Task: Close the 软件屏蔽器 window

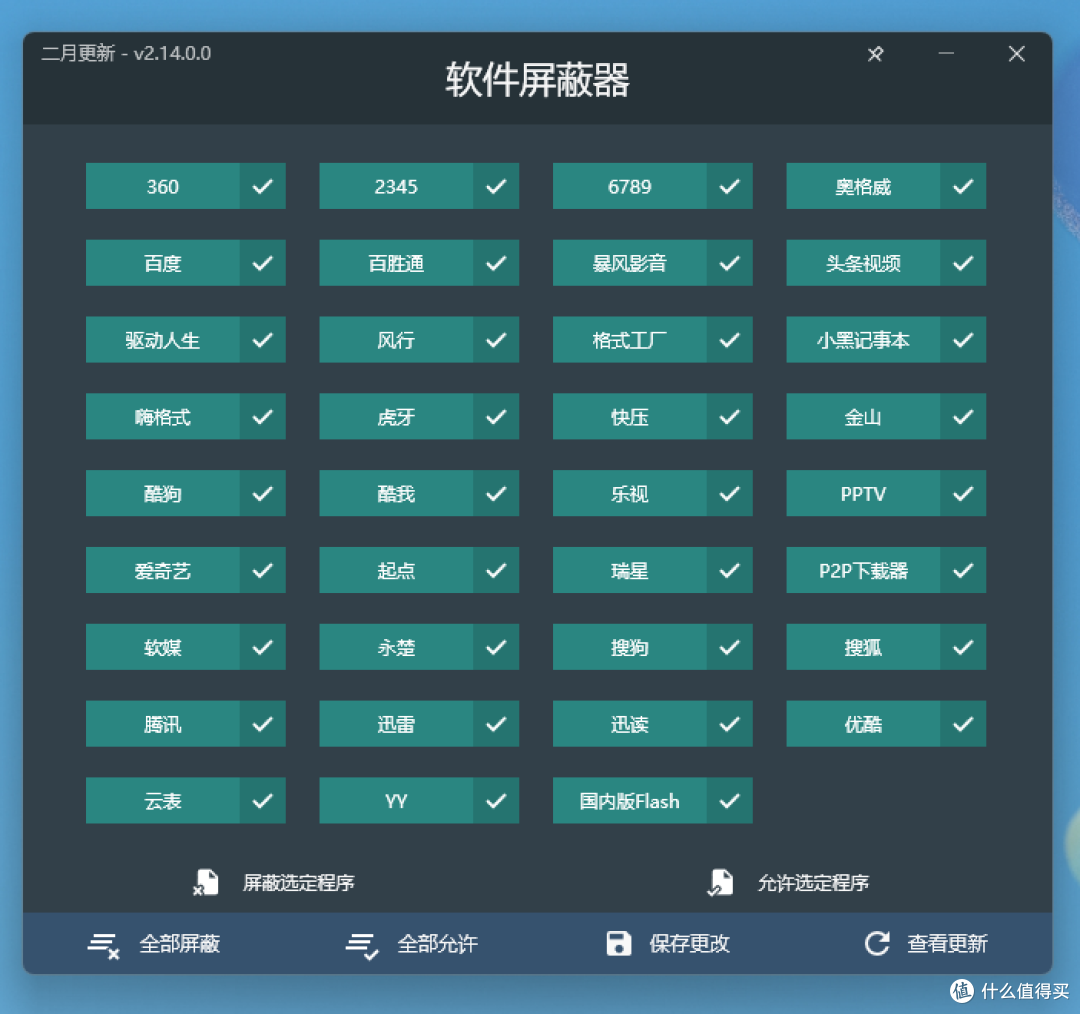Action: [x=1017, y=54]
